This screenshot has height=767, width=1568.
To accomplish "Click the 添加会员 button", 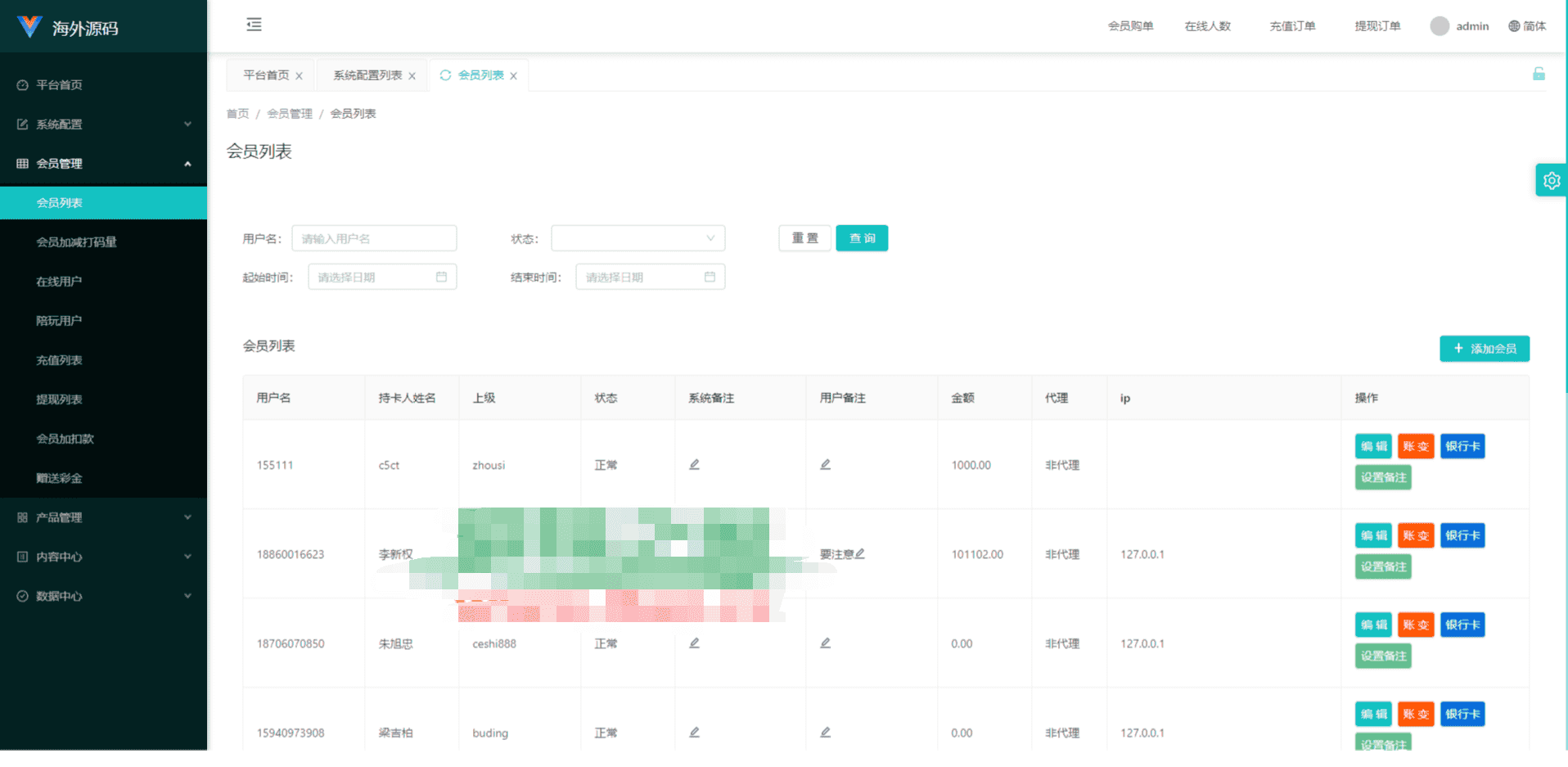I will coord(1485,349).
